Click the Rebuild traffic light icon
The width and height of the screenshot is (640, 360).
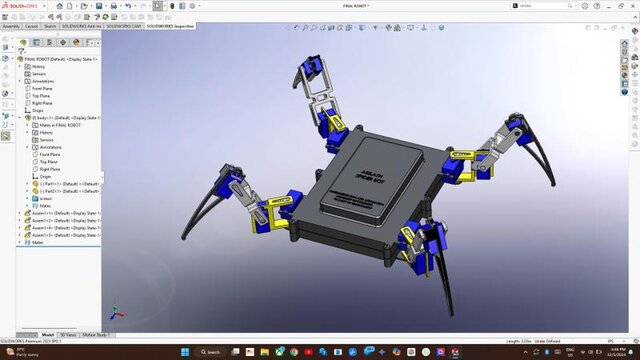[x=172, y=6]
